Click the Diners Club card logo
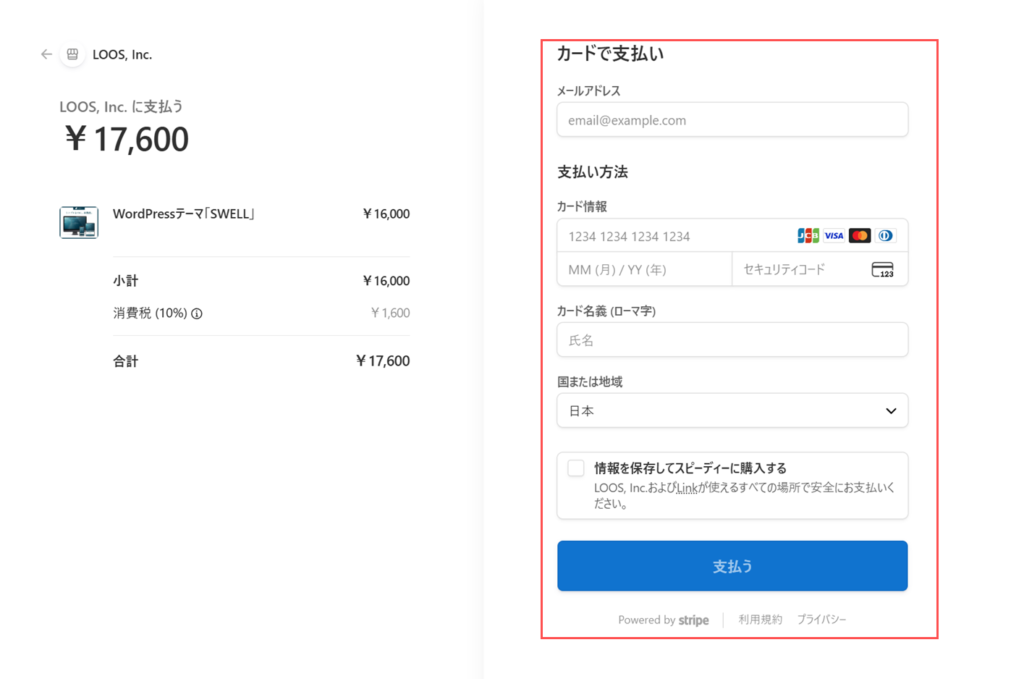This screenshot has height=679, width=1024. [886, 236]
